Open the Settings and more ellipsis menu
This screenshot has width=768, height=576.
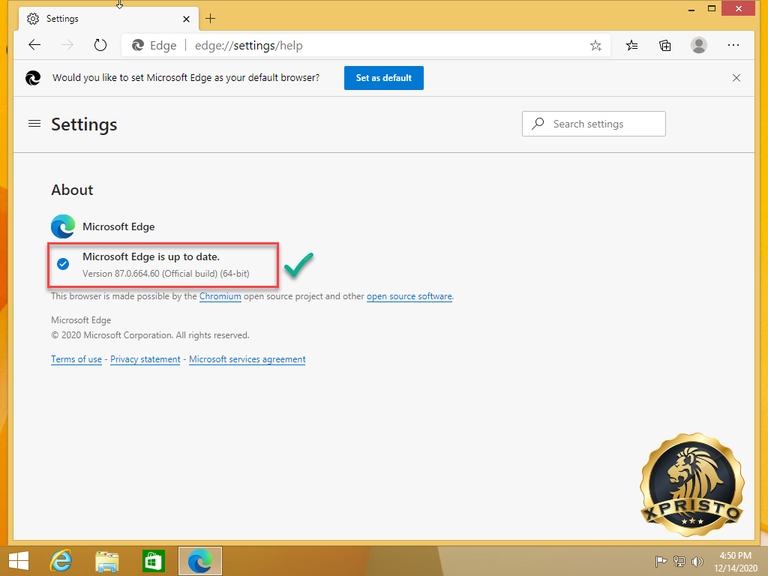click(733, 45)
